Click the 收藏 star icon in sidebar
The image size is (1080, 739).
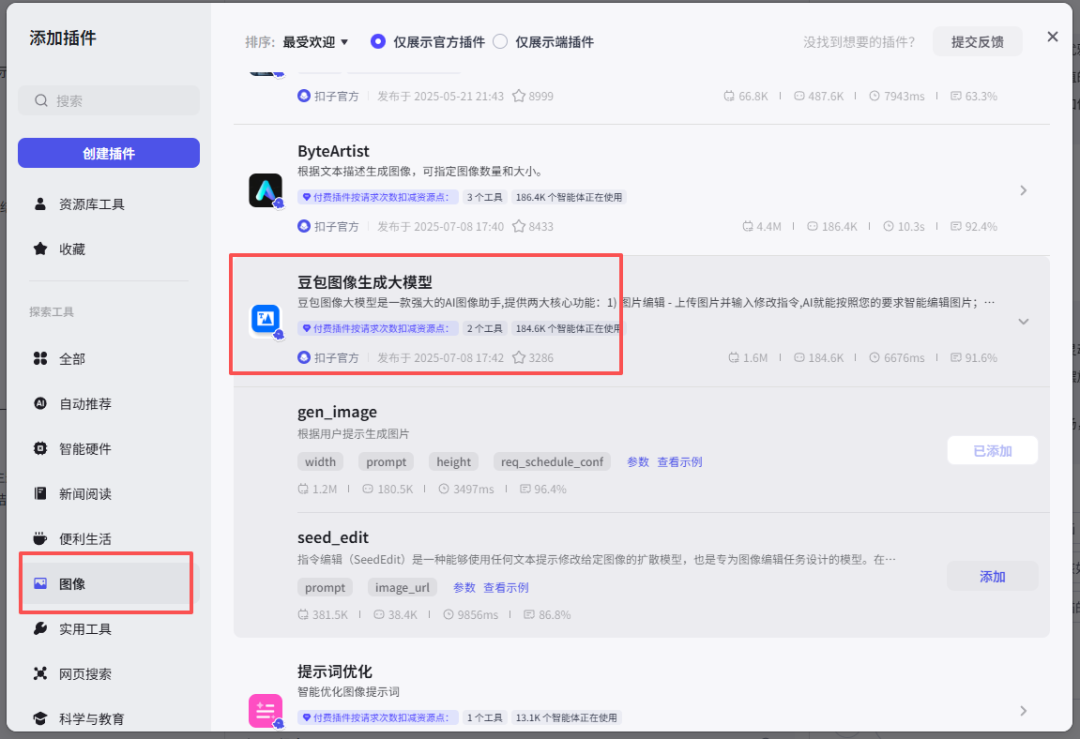pyautogui.click(x=40, y=249)
